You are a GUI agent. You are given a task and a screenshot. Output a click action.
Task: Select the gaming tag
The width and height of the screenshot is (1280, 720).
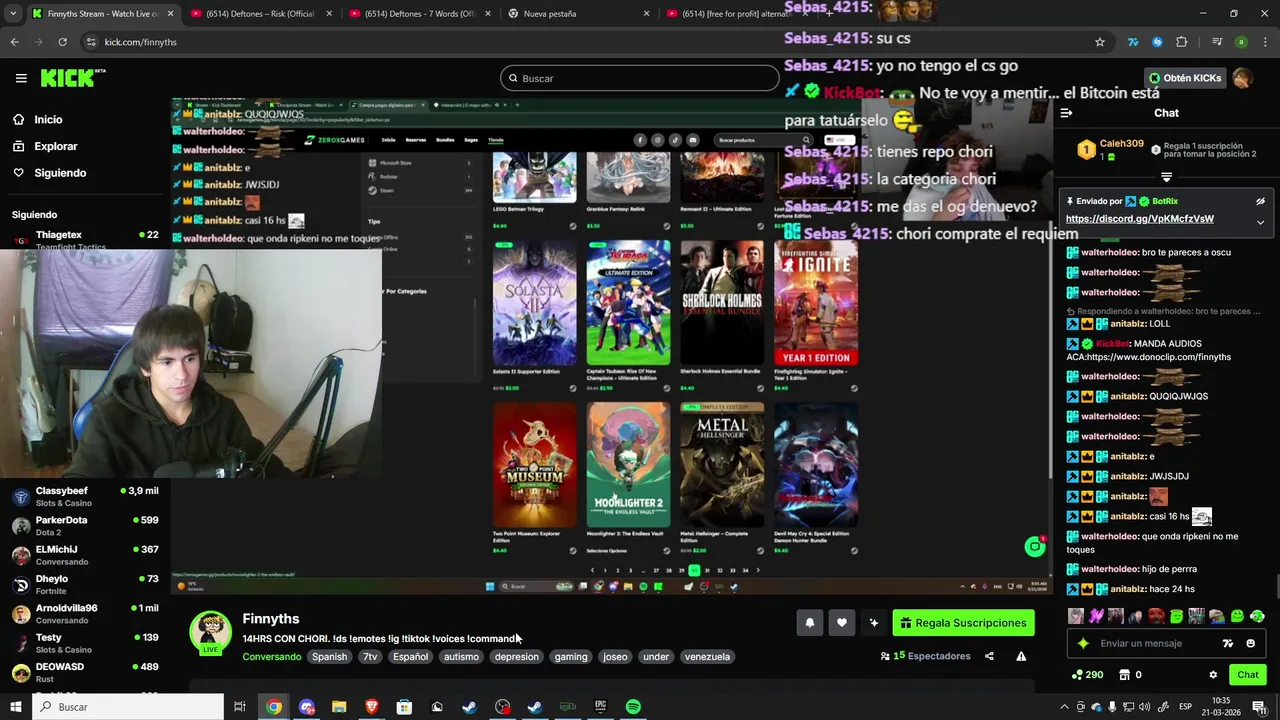tap(571, 657)
